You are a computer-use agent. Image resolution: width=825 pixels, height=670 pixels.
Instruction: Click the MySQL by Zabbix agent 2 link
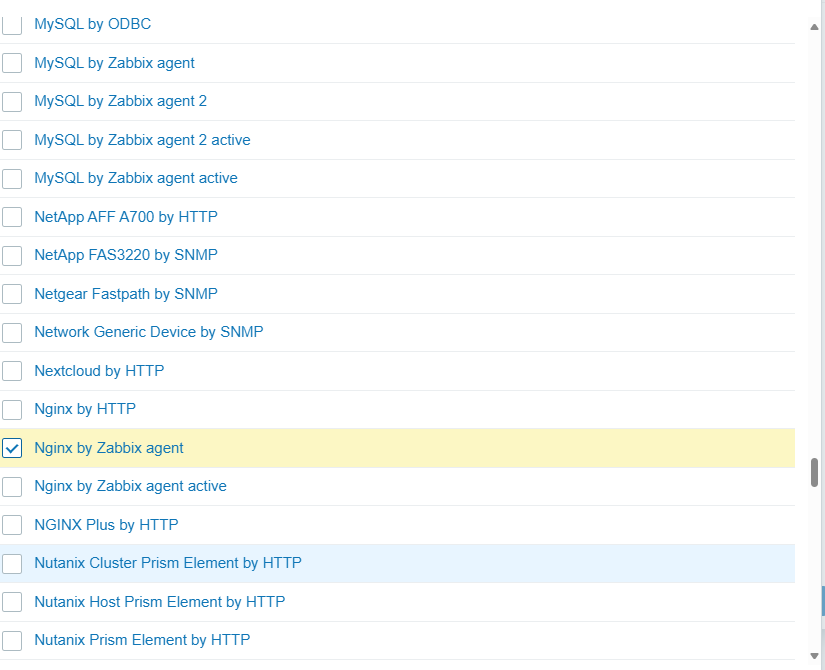[x=120, y=101]
